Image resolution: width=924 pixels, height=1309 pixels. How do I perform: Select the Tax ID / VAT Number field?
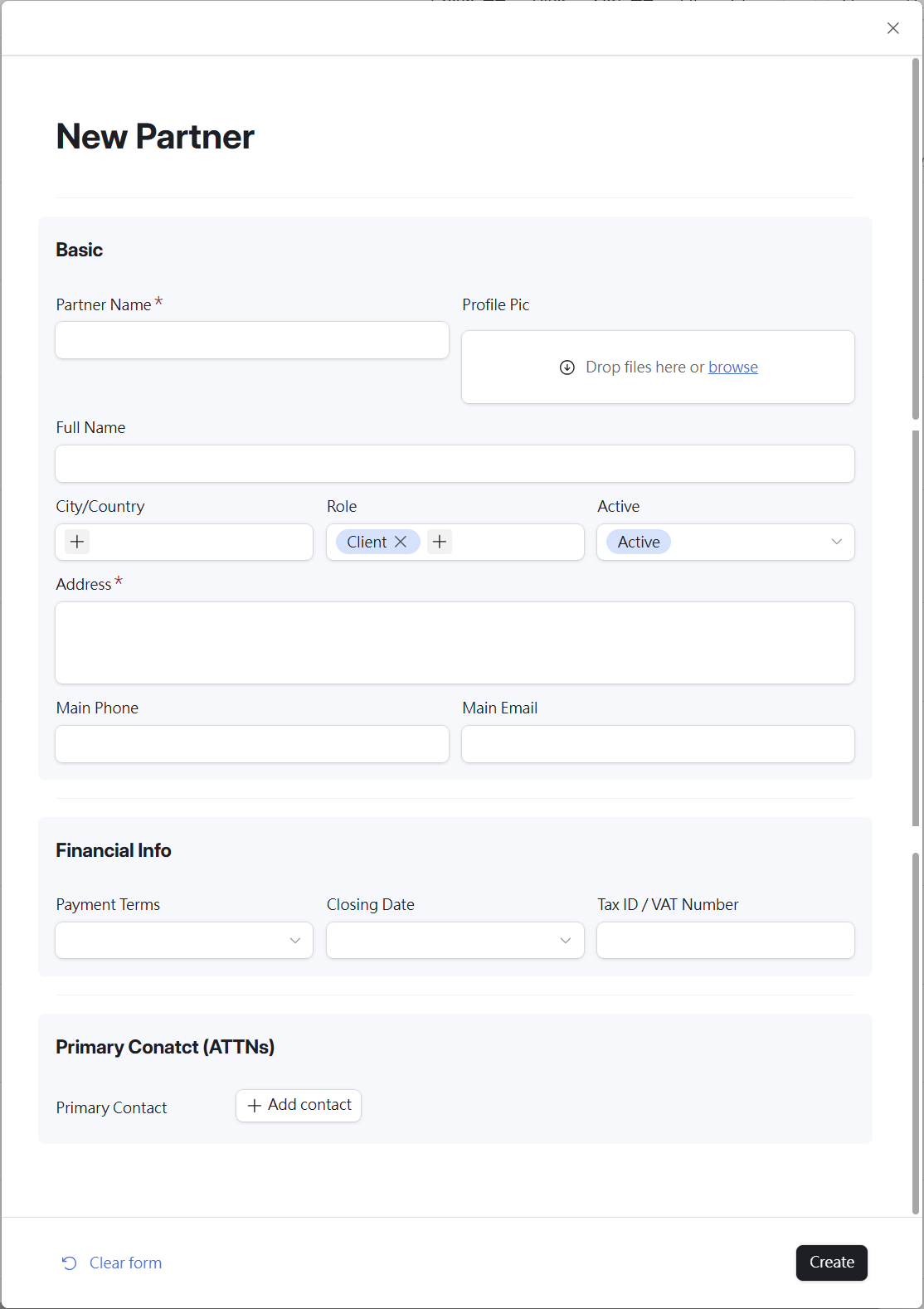point(725,940)
